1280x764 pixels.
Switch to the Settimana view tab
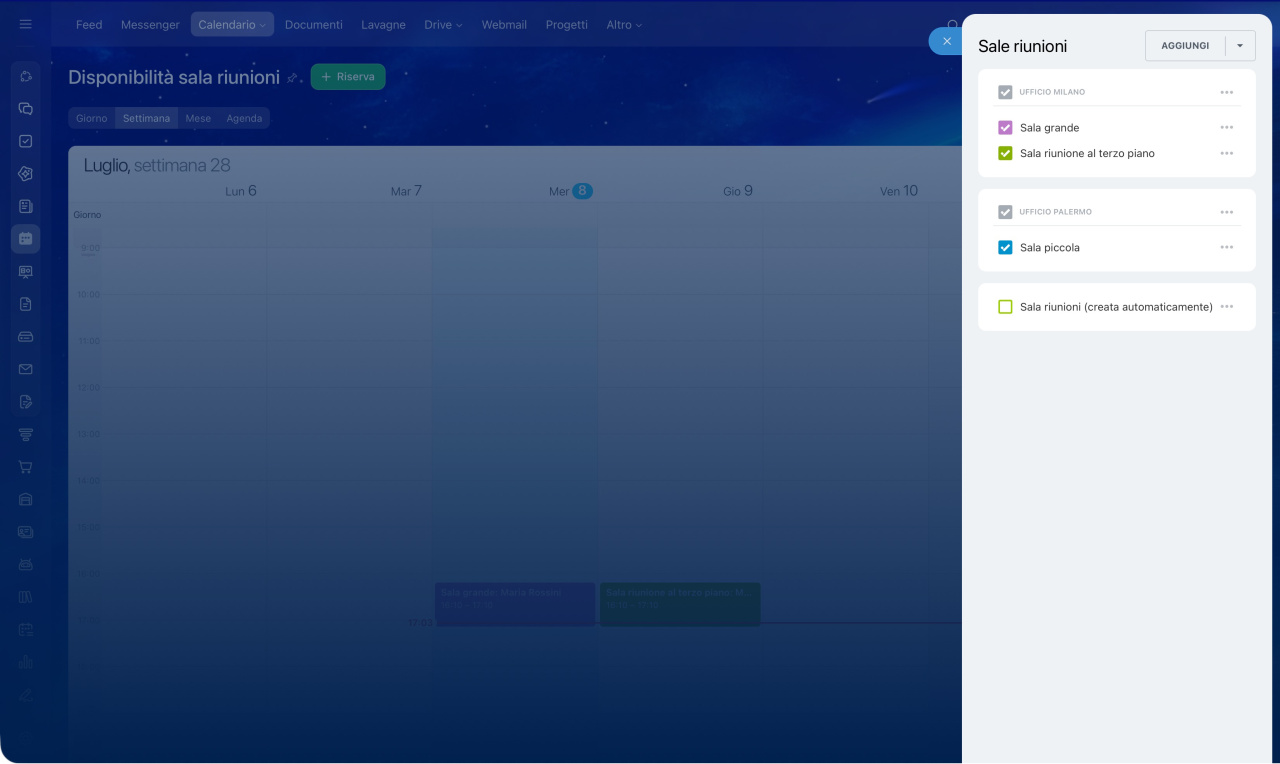point(147,118)
